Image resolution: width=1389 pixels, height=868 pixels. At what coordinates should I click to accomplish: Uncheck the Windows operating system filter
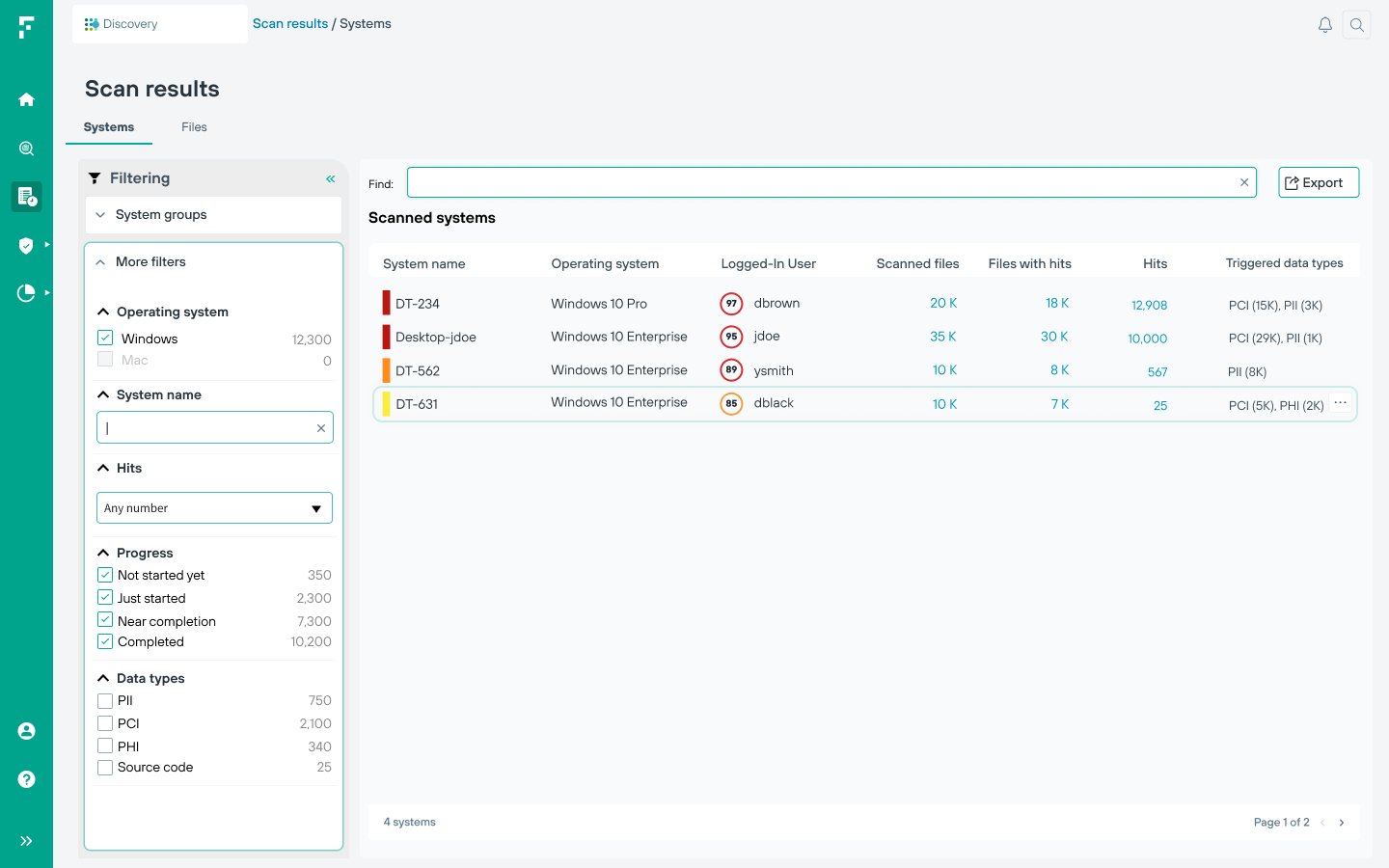(105, 339)
